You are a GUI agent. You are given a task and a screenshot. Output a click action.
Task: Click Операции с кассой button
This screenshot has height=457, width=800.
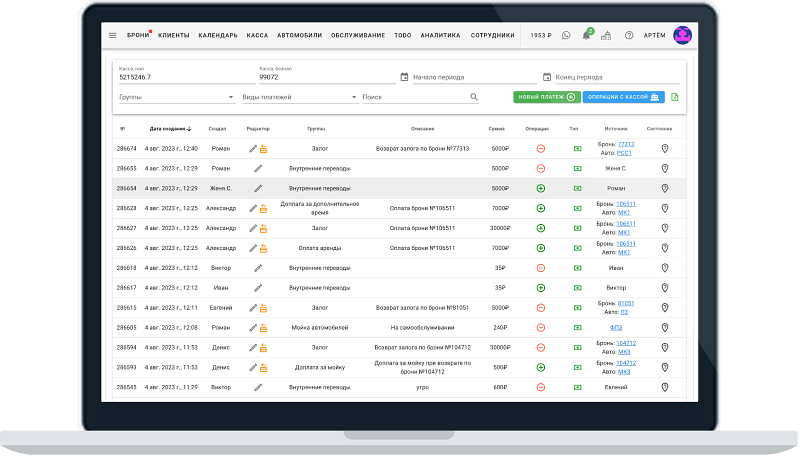click(x=623, y=97)
